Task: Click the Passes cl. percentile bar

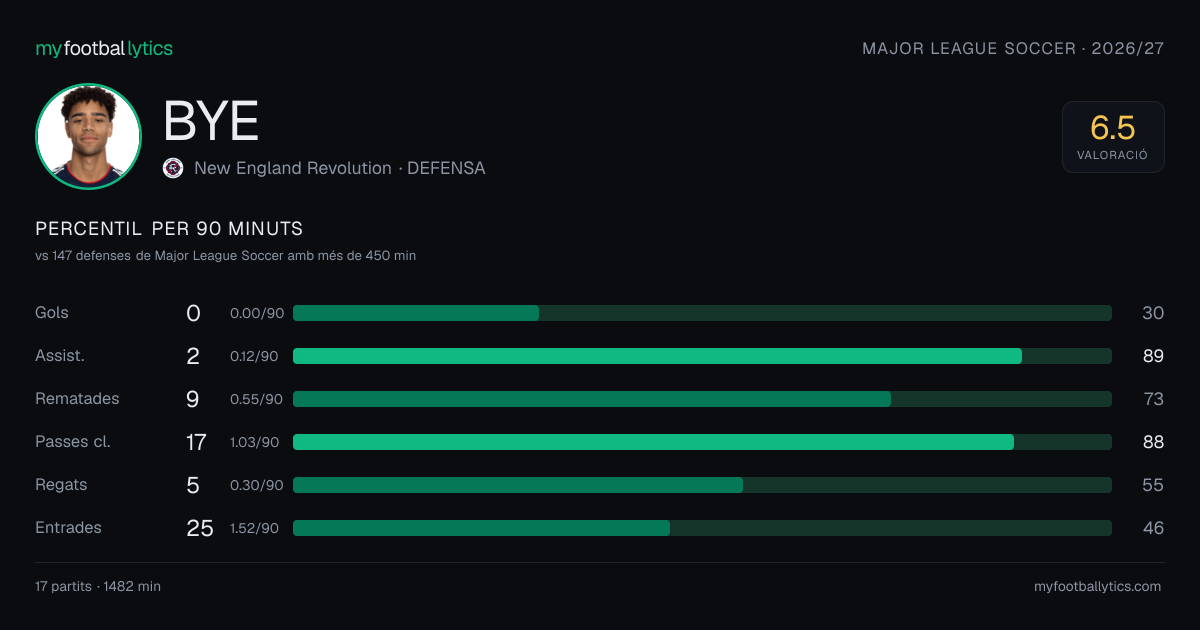Action: 702,442
